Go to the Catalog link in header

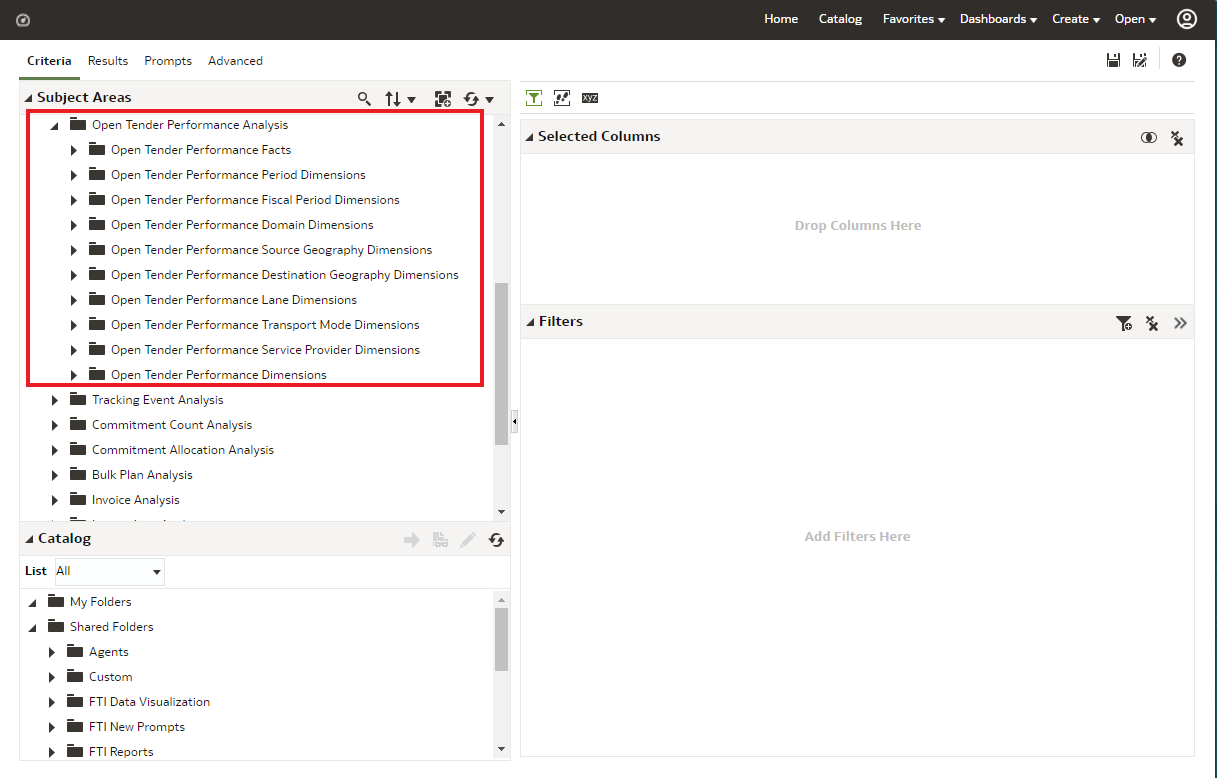point(840,19)
